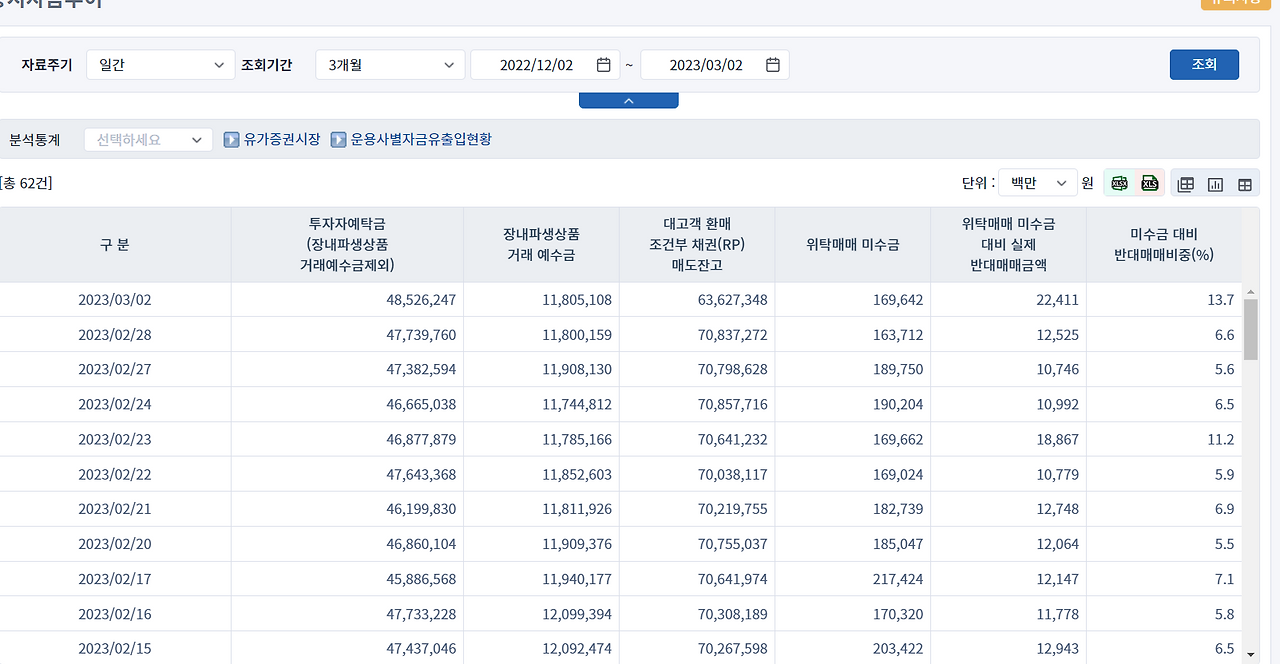Click the 11.2 percentage cell

point(1221,439)
